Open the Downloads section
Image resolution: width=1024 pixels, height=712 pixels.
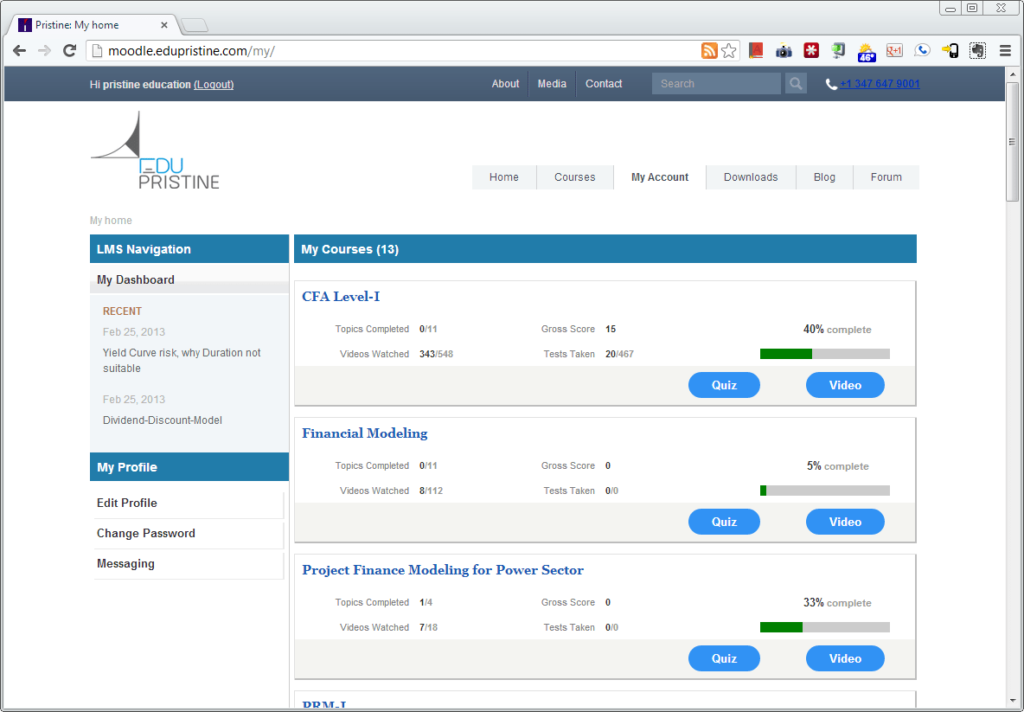pyautogui.click(x=750, y=177)
